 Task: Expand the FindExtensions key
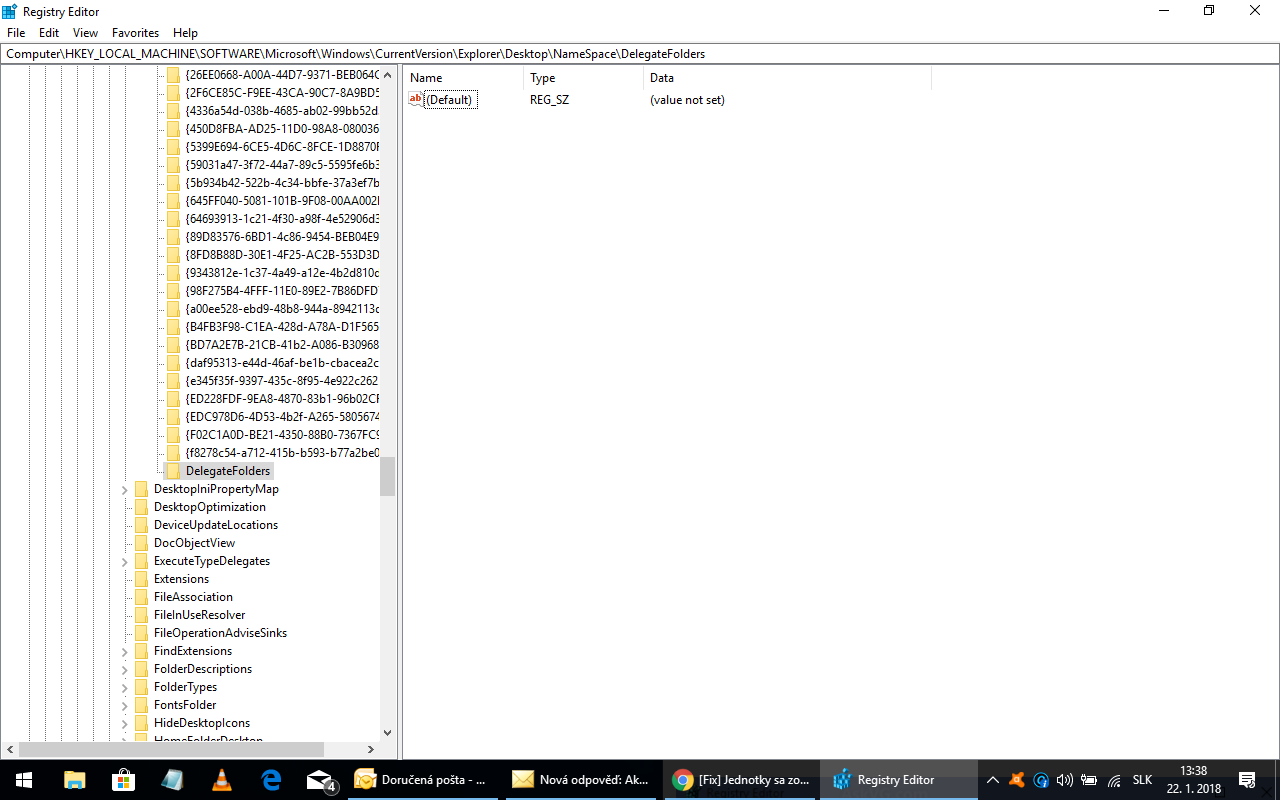126,651
